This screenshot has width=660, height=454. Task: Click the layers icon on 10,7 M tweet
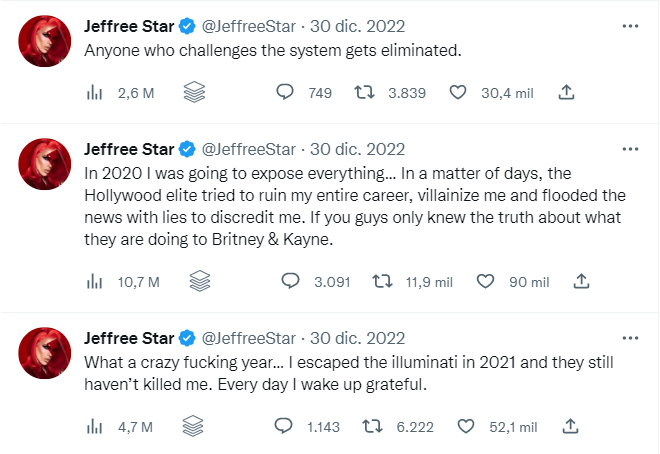pos(198,282)
